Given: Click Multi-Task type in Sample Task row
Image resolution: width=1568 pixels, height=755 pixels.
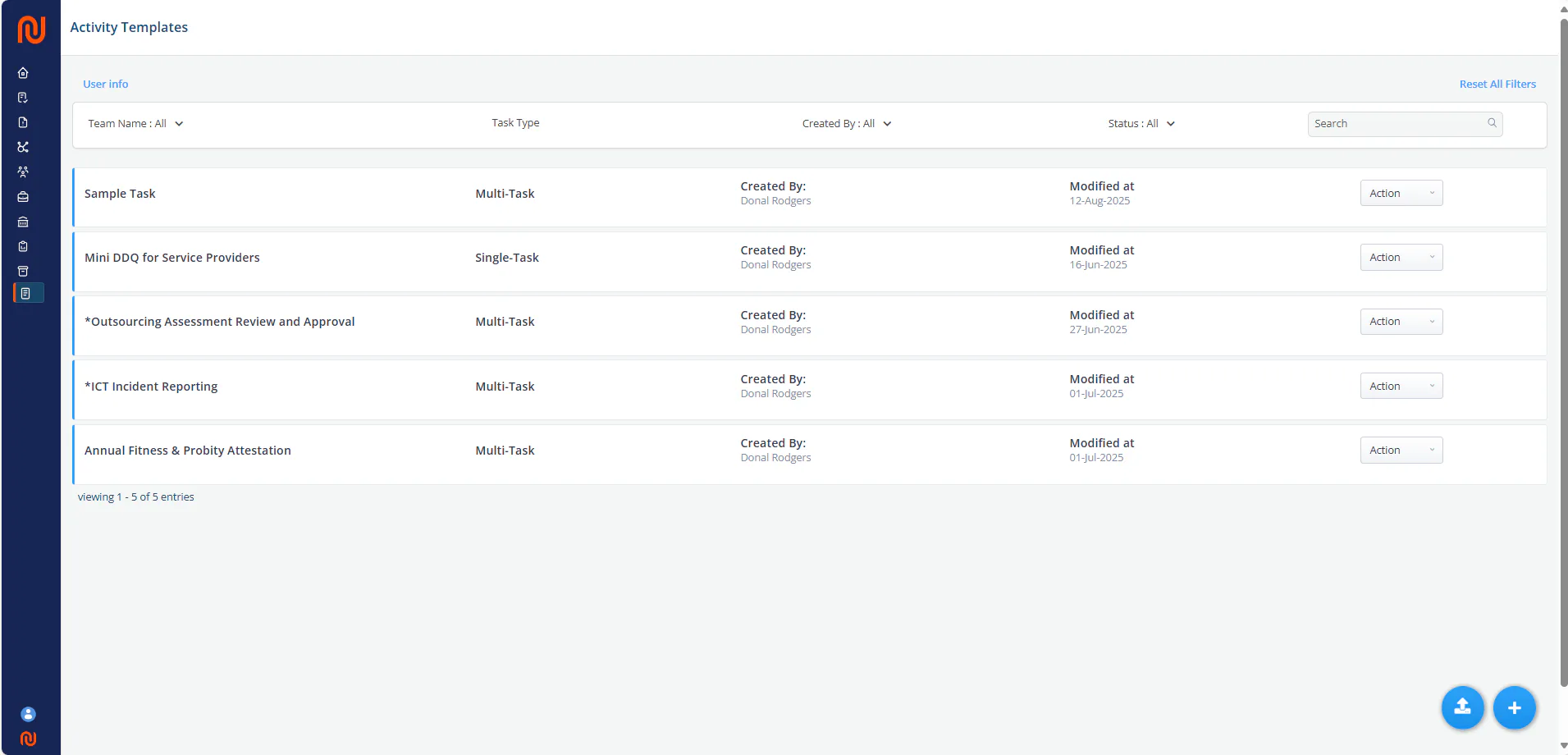Looking at the screenshot, I should (505, 194).
